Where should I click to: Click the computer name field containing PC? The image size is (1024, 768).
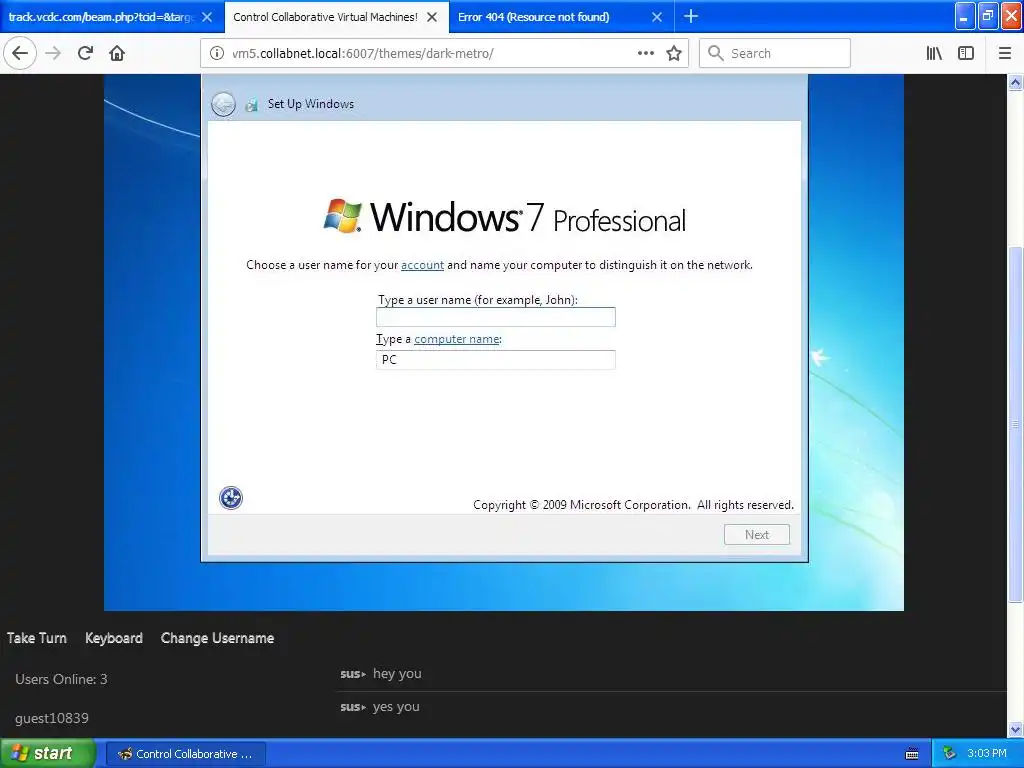[496, 360]
